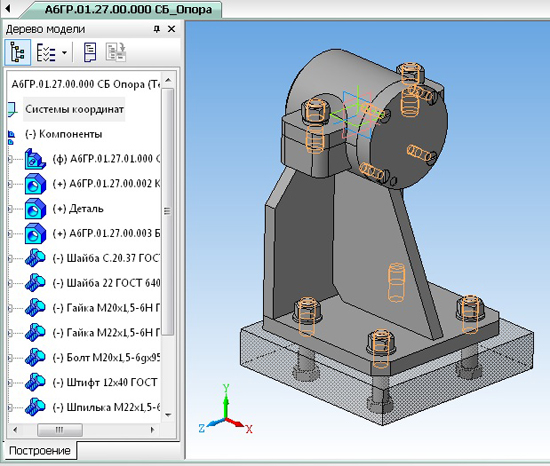Click the part icon next to Деталь

click(x=35, y=209)
